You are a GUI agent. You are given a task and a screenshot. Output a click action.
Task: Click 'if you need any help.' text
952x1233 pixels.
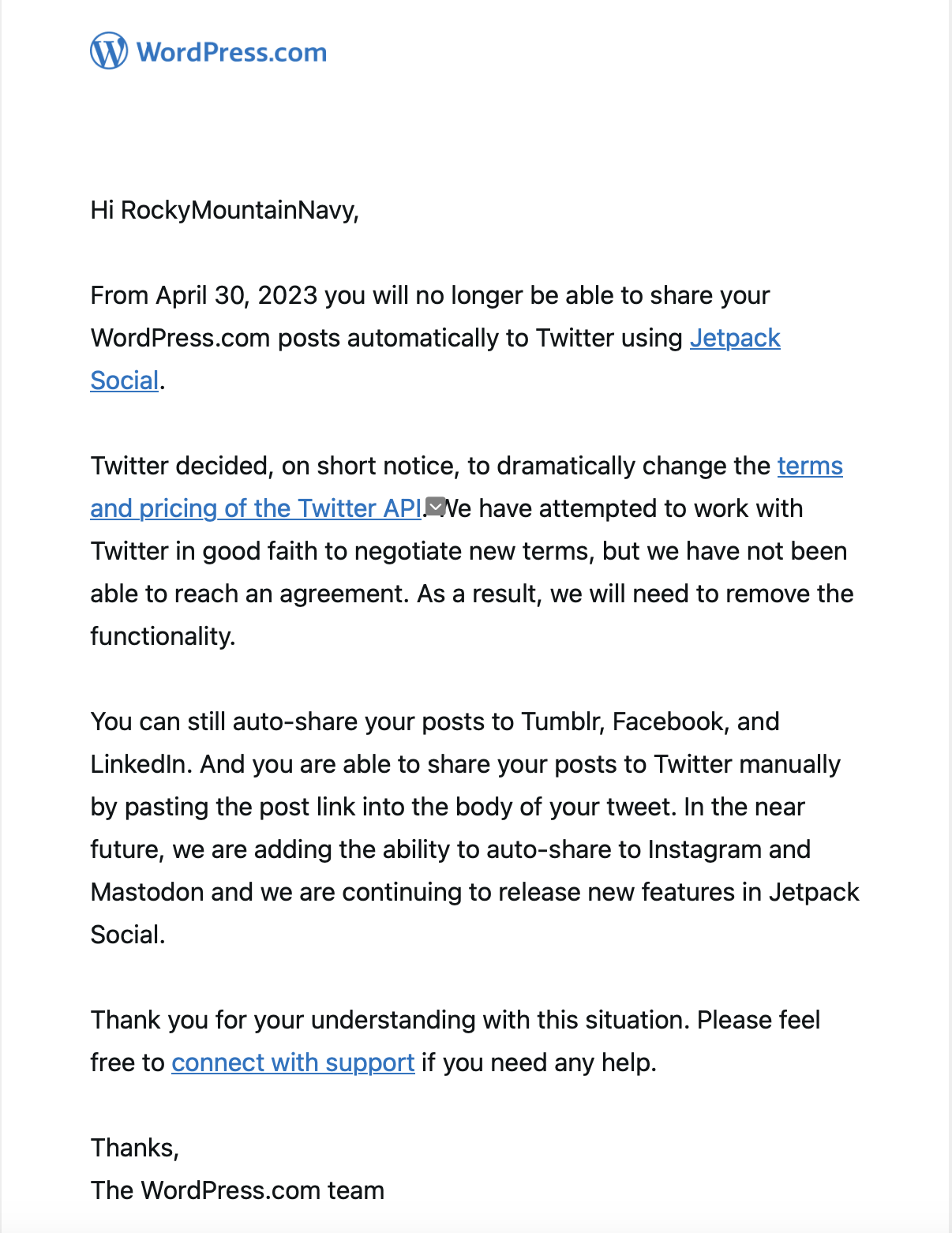[538, 1062]
